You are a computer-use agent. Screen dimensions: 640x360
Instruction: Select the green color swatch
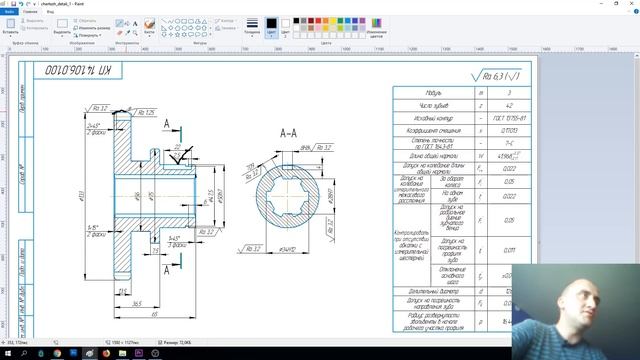[340, 20]
